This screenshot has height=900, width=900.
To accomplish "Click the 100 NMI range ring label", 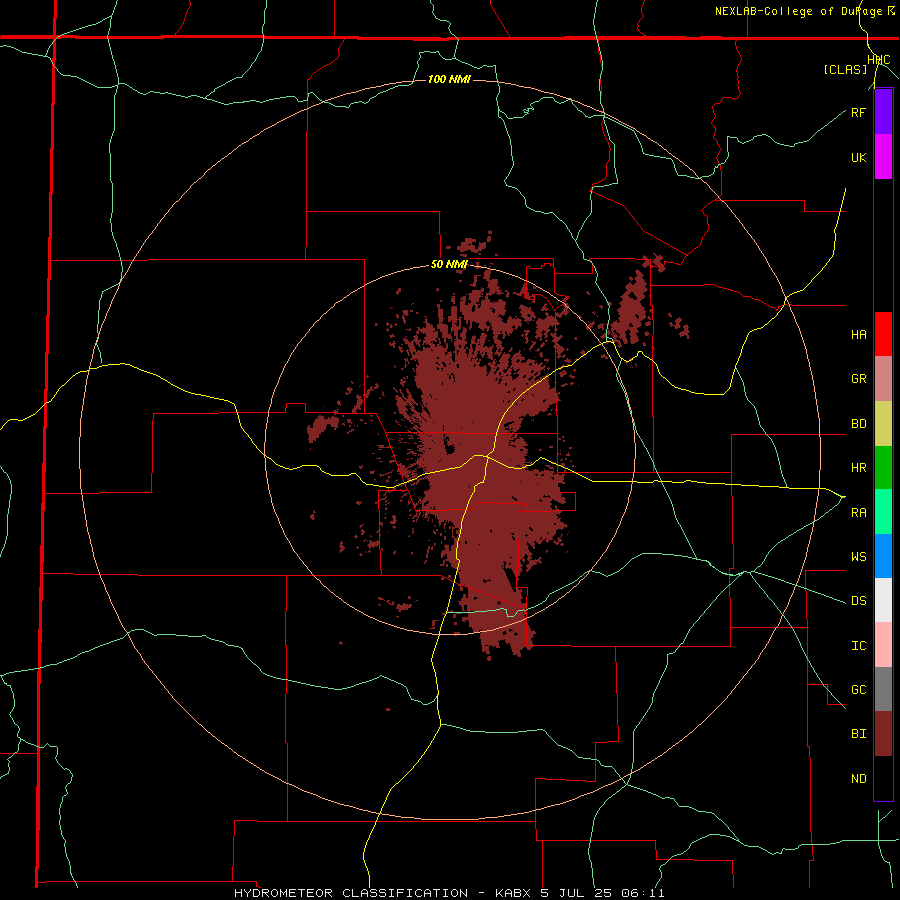I will 449,79.
